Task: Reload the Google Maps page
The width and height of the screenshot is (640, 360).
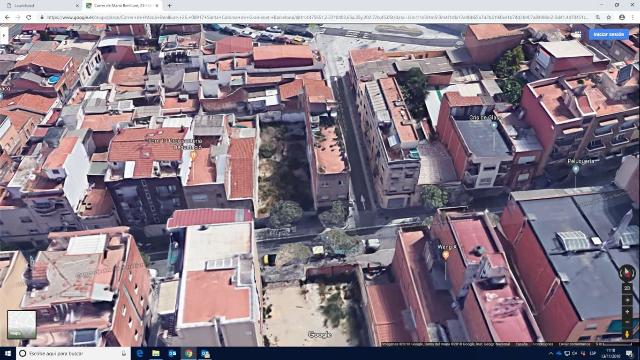Action: tap(29, 18)
